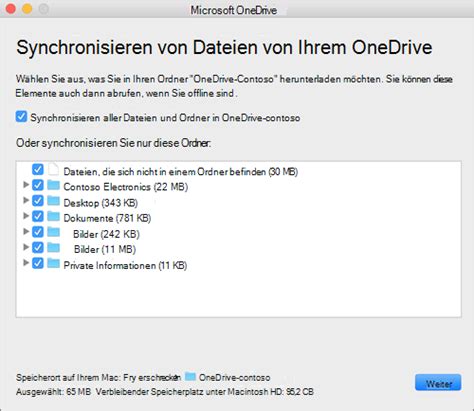Click the Desktop folder icon
Viewport: 474px width, 411px height.
[53, 201]
